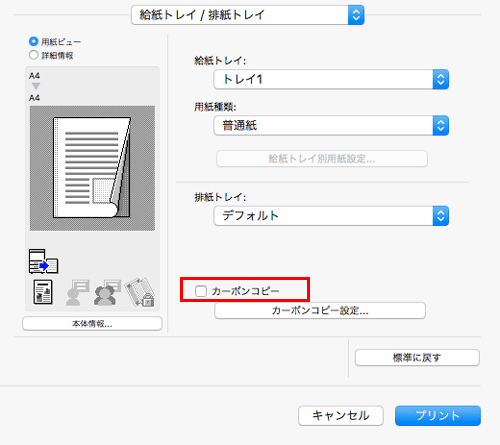
Task: Click the 本体情報... button
Action: (x=92, y=324)
